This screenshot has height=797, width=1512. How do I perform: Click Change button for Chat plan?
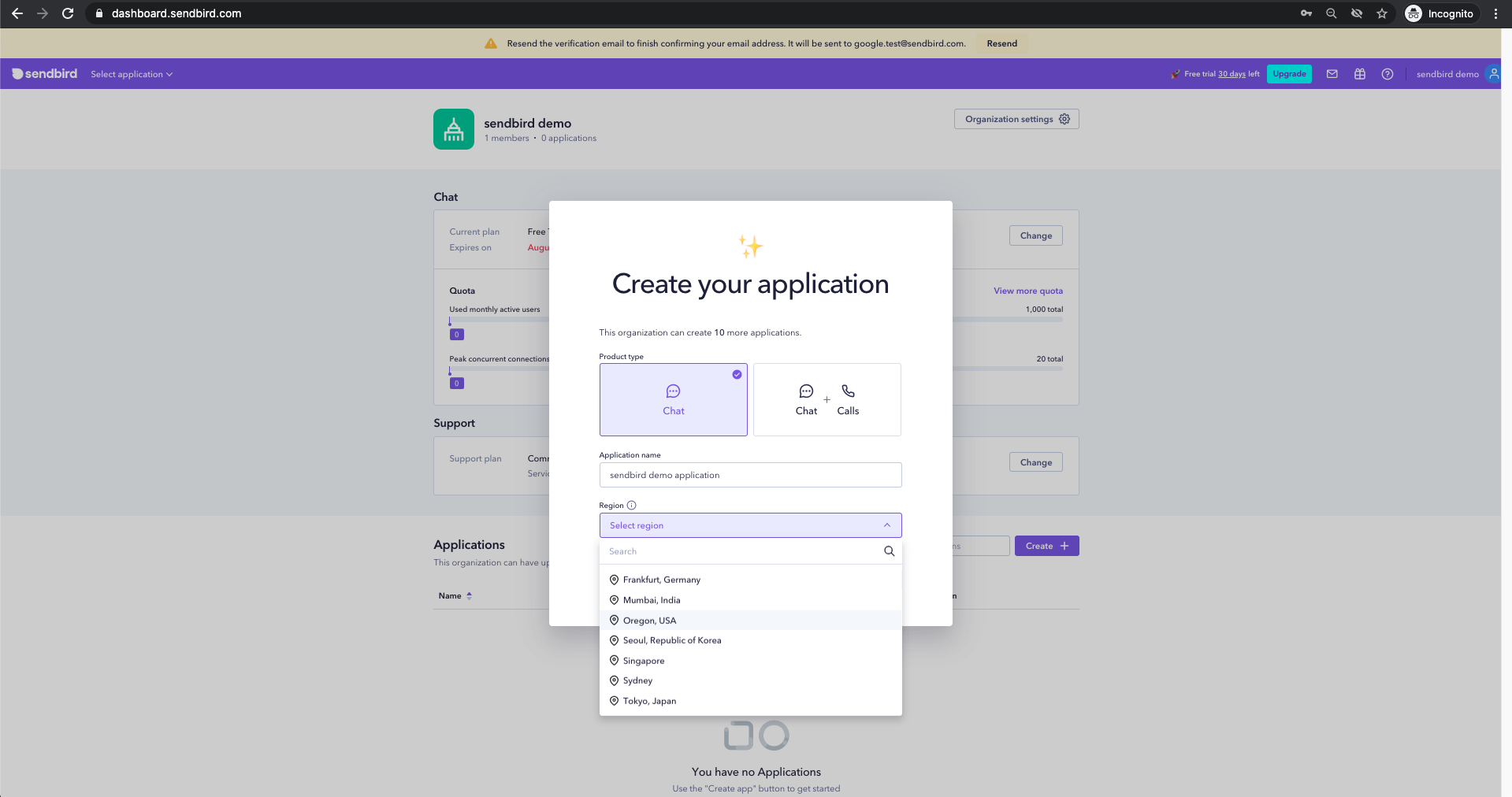[x=1035, y=235]
